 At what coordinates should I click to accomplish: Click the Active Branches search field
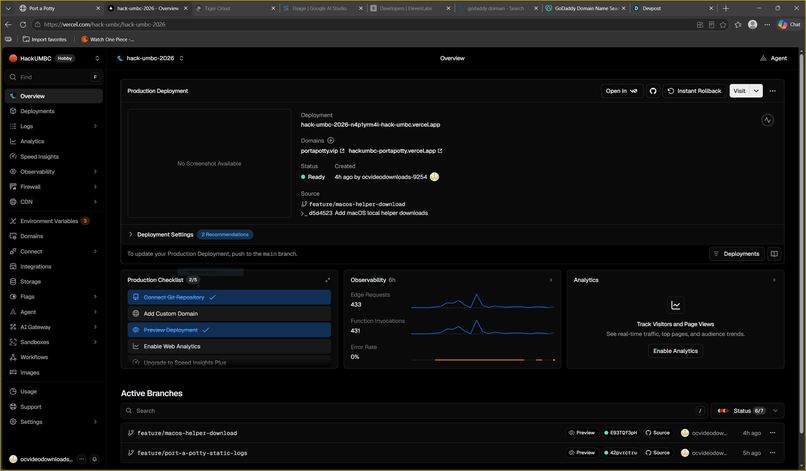414,411
